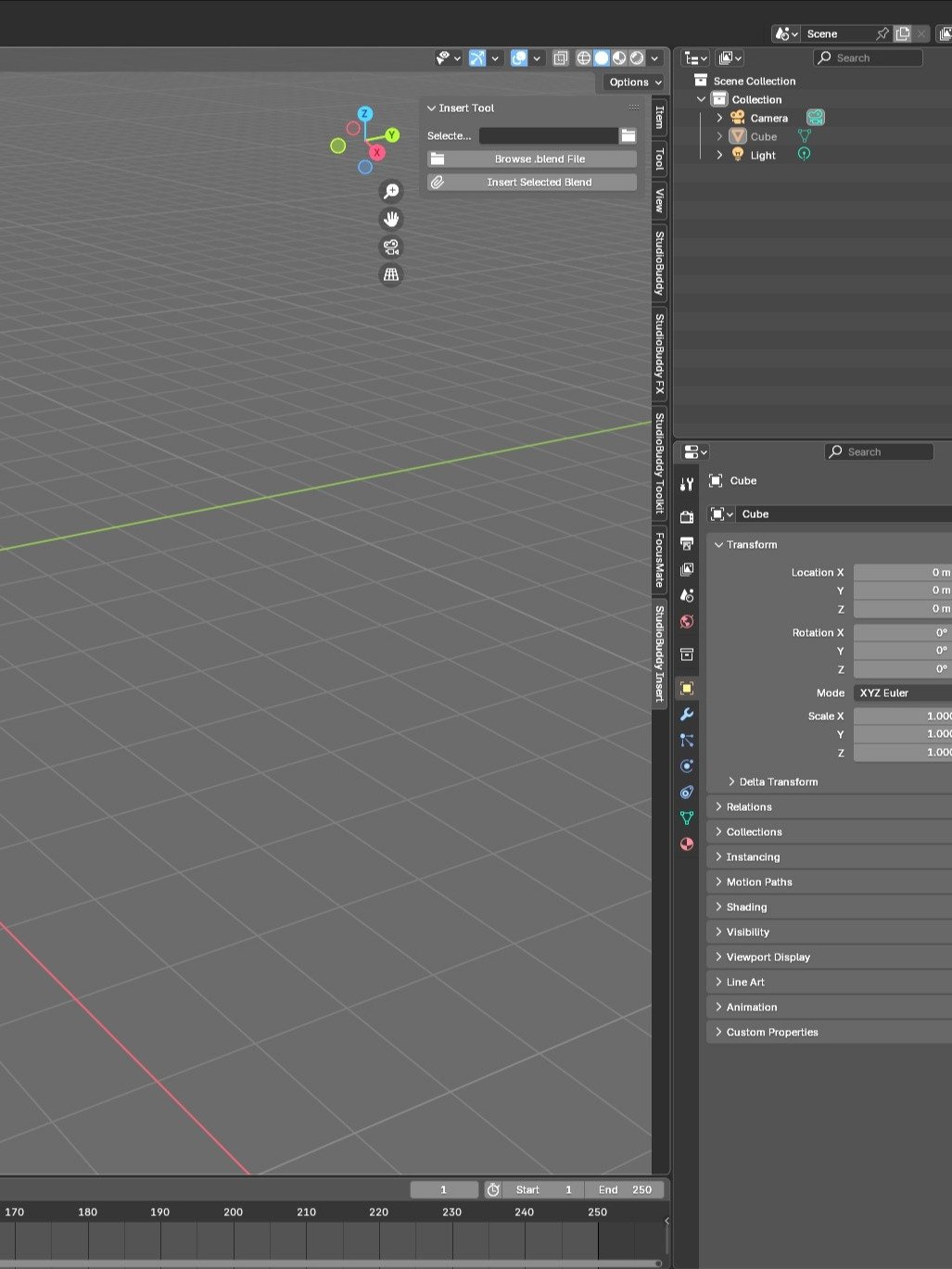Toggle the camera view icon
Screen dimensions: 952x1269
coord(391,247)
